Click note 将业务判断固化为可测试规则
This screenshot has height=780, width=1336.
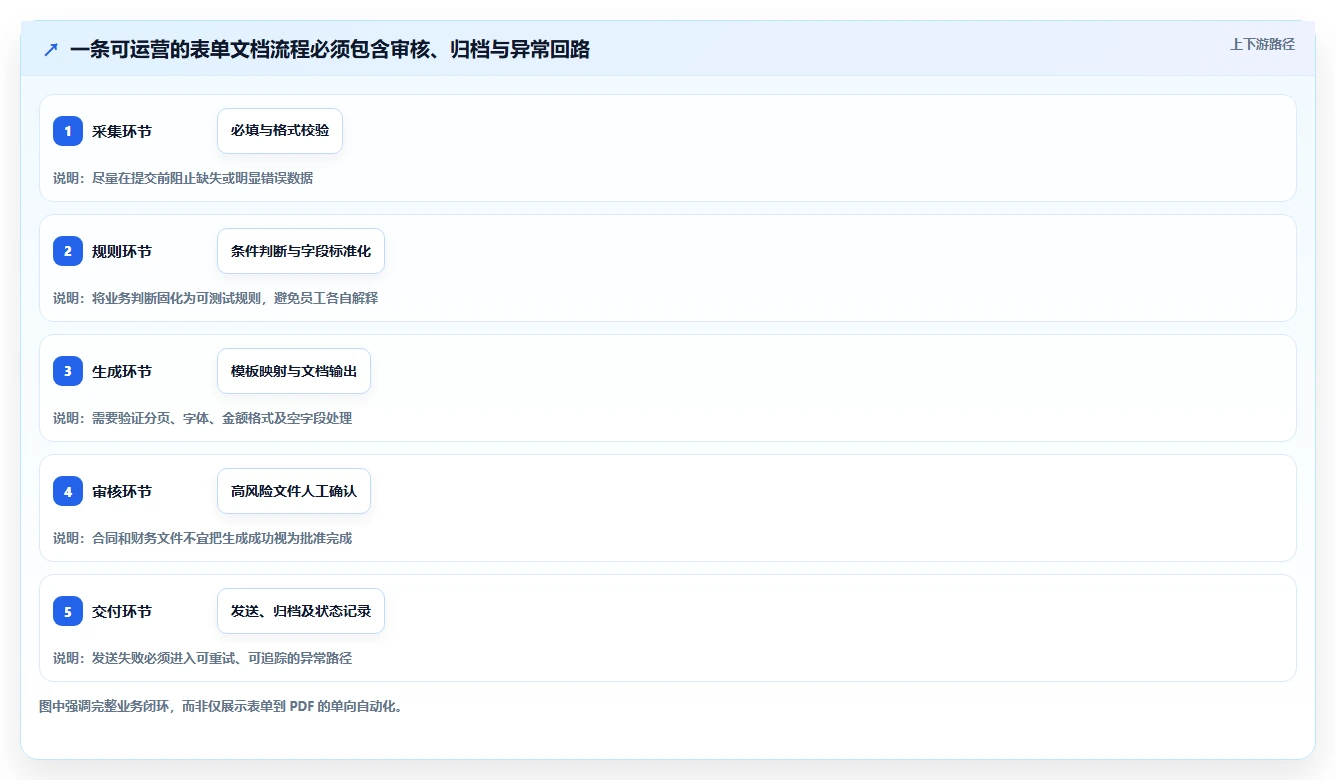tap(176, 298)
